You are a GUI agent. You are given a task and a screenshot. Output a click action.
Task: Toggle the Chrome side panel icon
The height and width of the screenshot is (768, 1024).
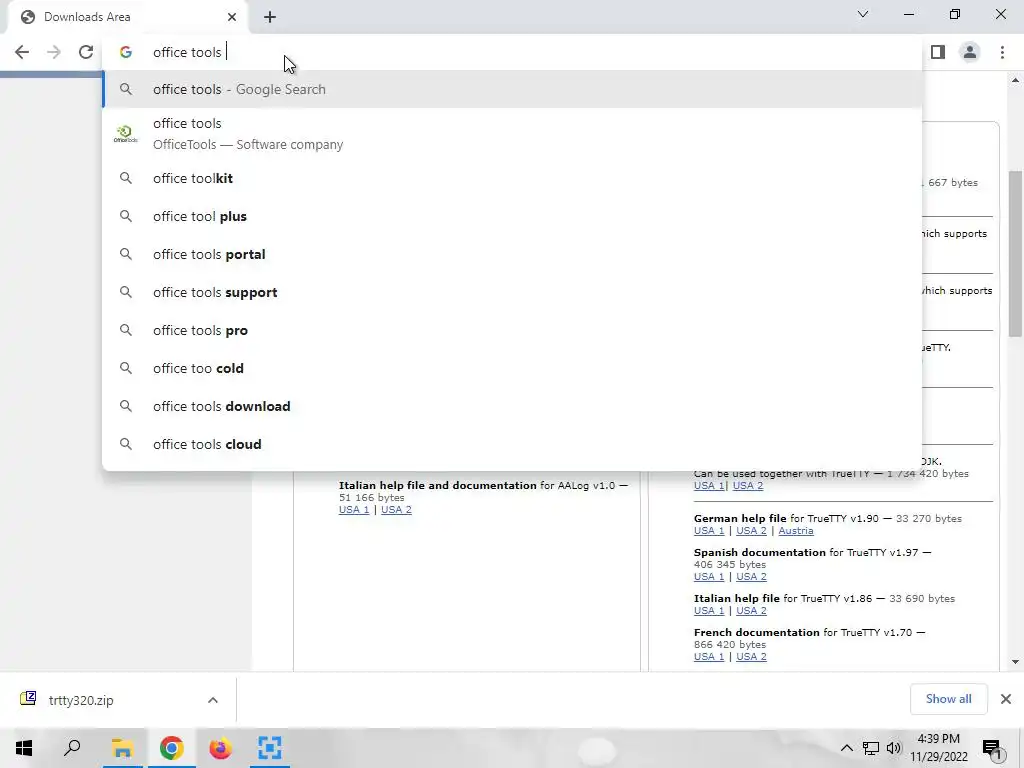(938, 52)
